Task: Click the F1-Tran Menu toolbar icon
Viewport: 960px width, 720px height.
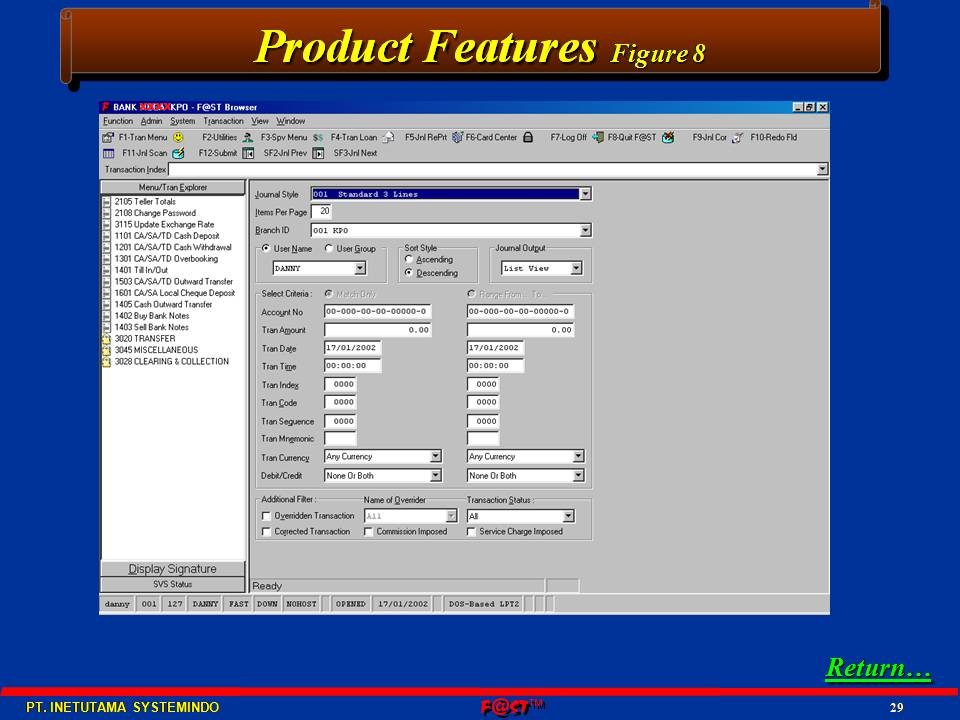Action: coord(109,137)
